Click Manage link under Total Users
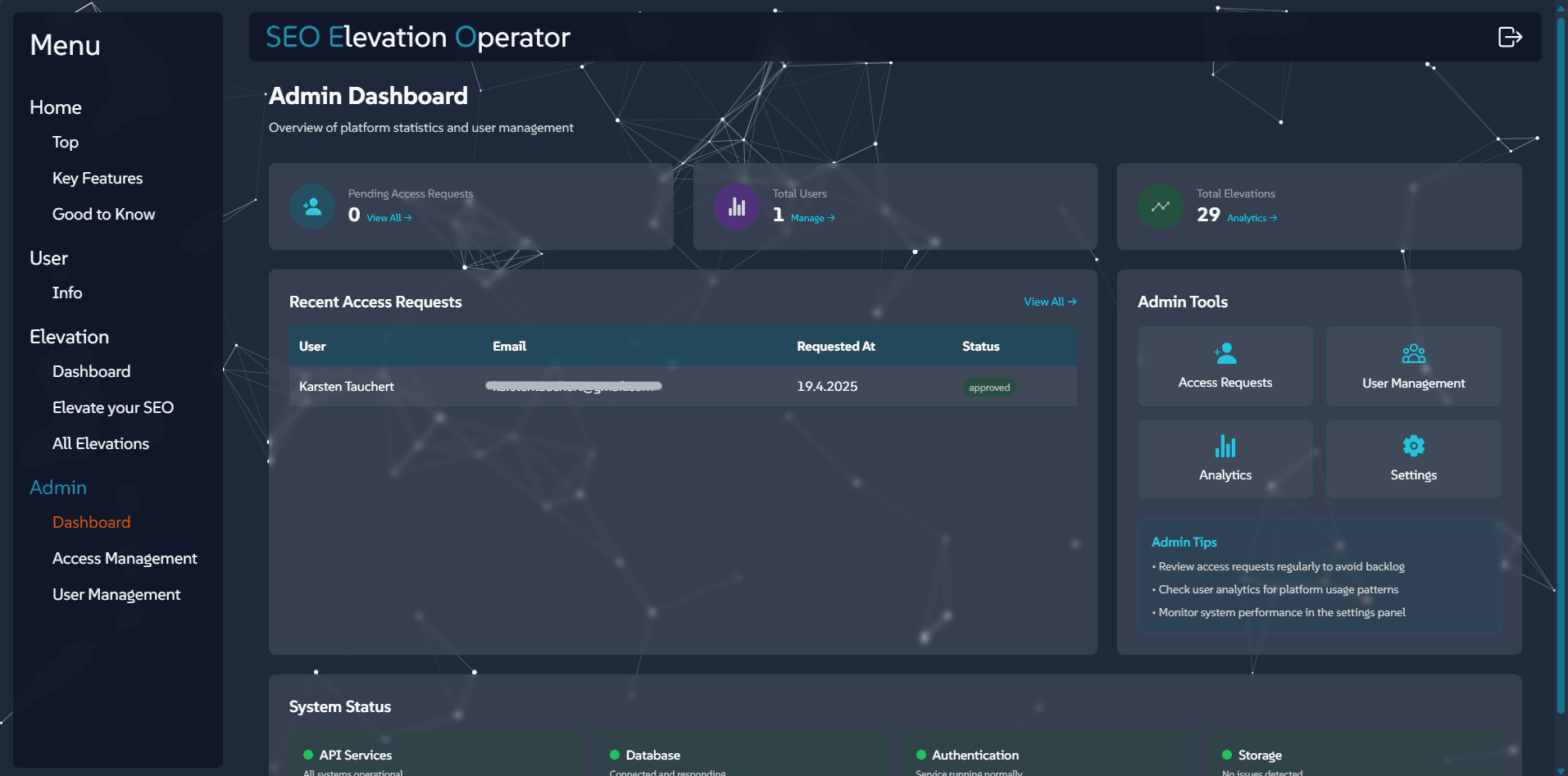This screenshot has height=776, width=1568. tap(812, 218)
